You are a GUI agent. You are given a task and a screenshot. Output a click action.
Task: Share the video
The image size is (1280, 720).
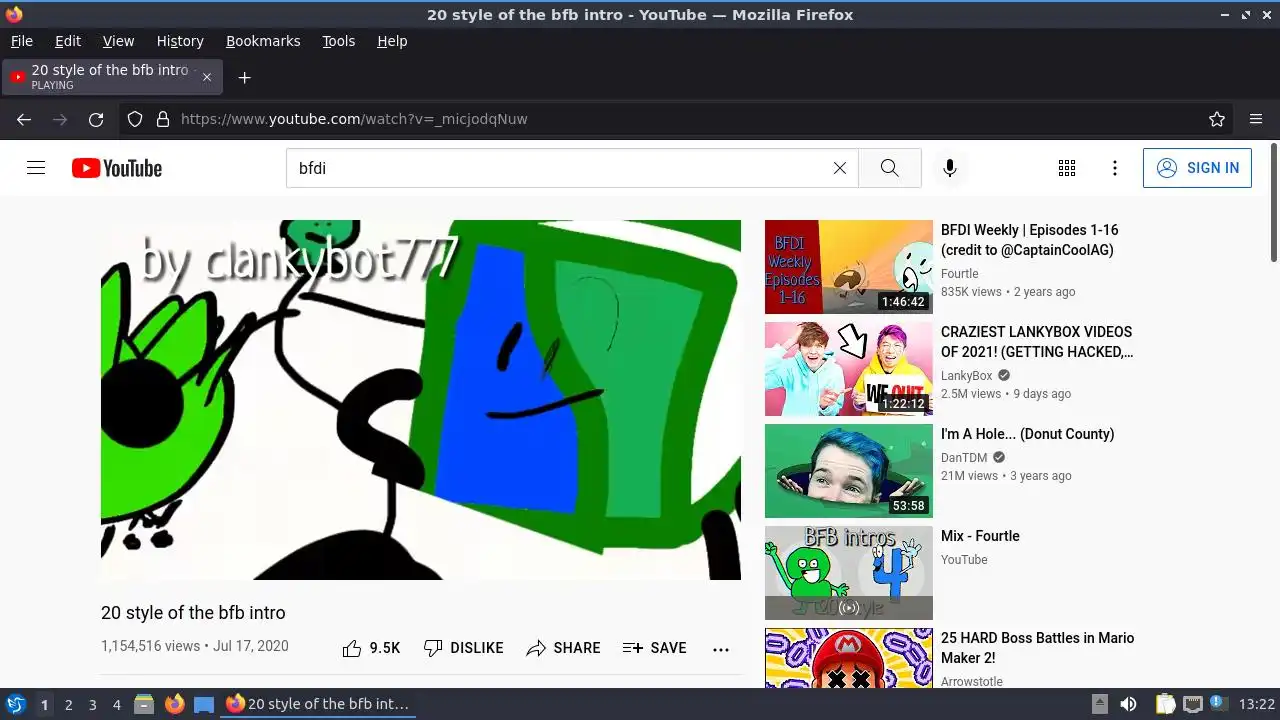pos(563,648)
